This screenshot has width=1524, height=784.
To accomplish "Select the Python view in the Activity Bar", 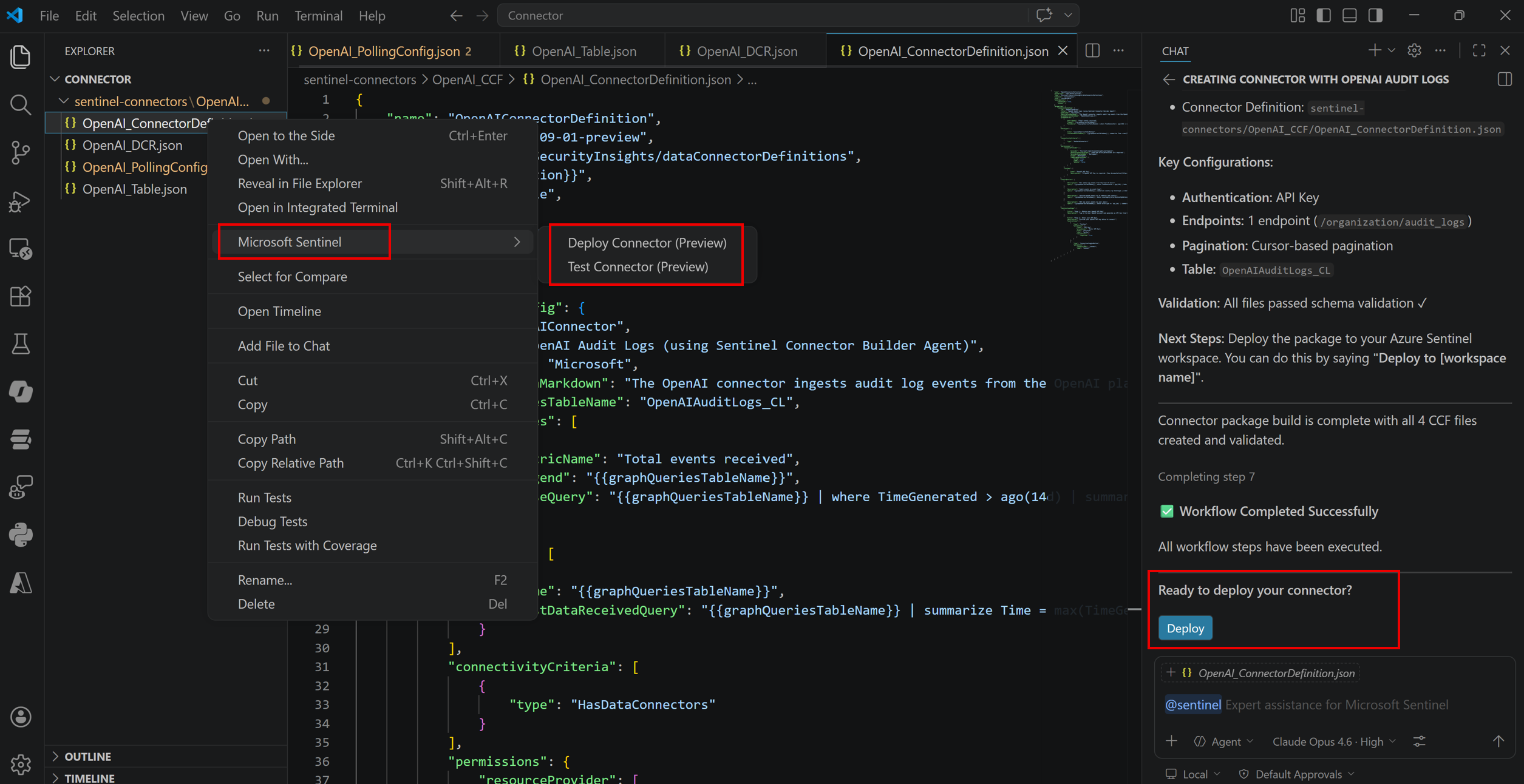I will [21, 535].
